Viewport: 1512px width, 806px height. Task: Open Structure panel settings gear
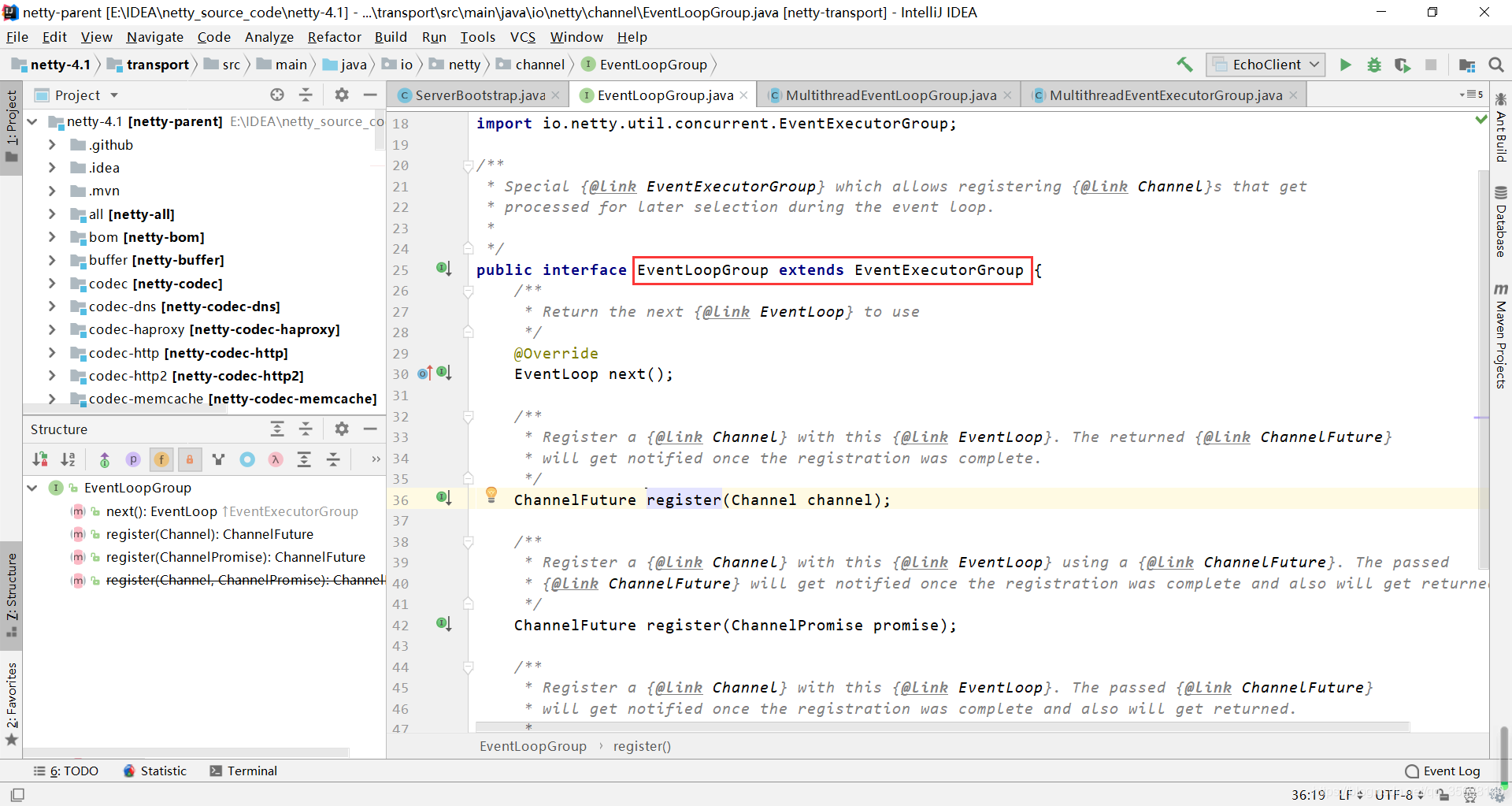341,429
